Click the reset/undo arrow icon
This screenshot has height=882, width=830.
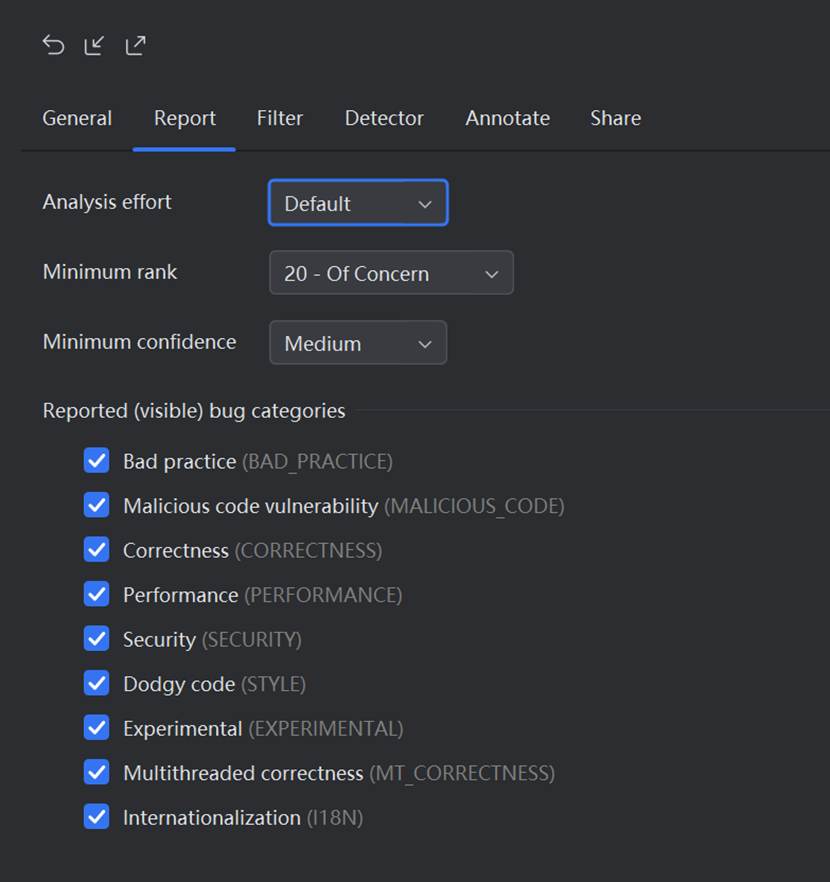pyautogui.click(x=53, y=45)
